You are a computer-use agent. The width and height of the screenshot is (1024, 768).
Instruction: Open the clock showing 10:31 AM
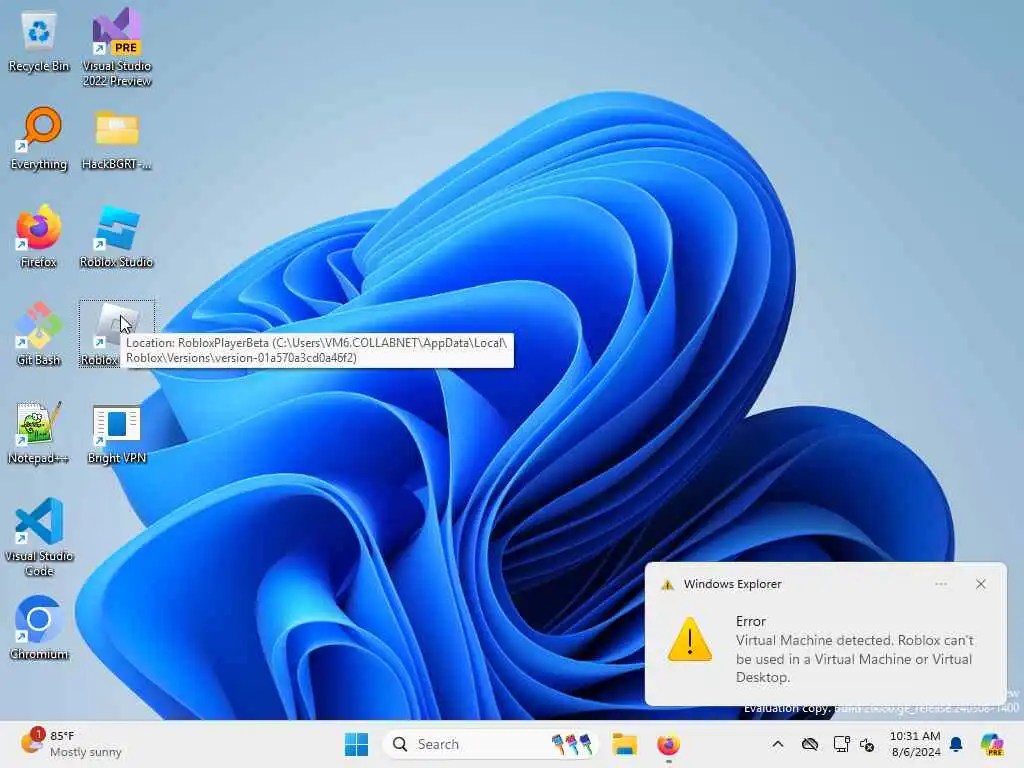tap(915, 744)
